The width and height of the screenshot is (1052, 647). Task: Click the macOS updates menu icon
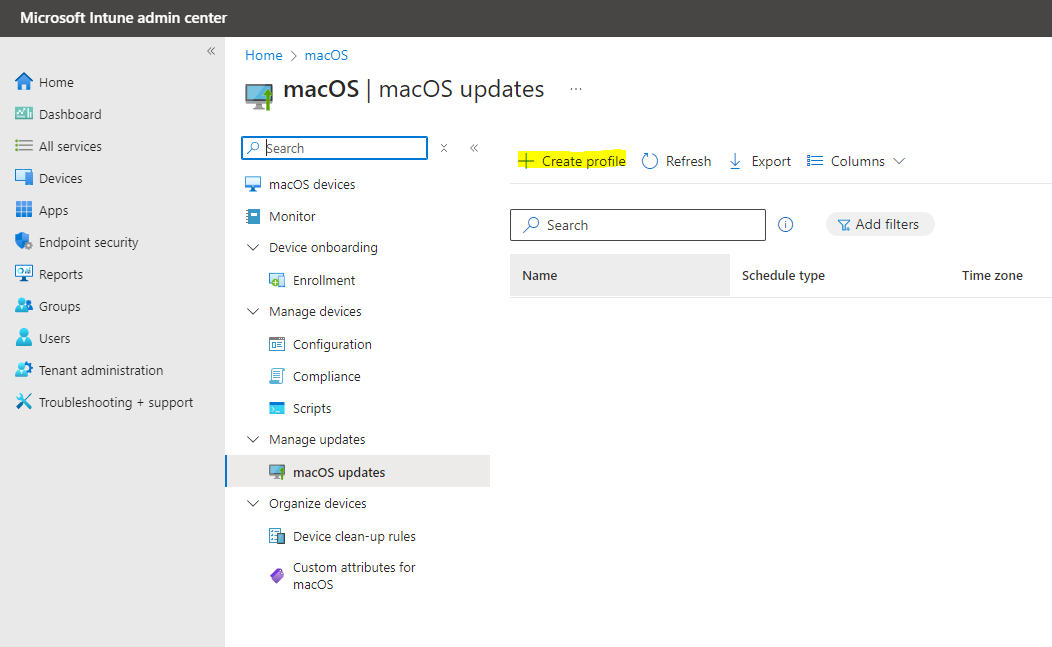(x=276, y=472)
